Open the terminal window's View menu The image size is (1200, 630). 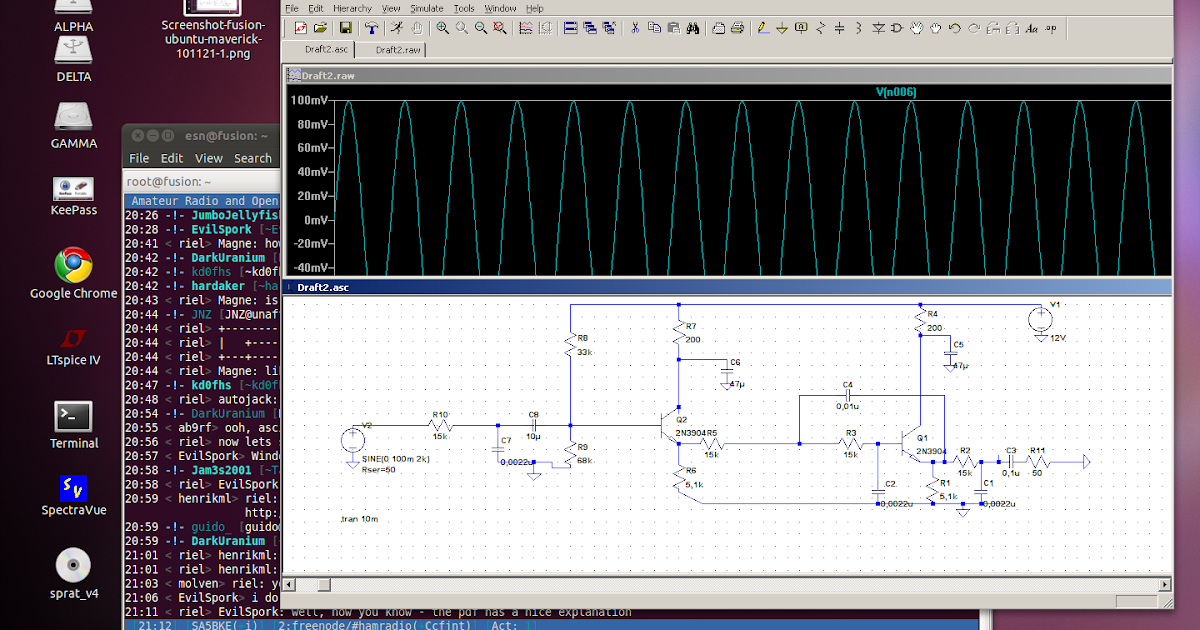pyautogui.click(x=209, y=158)
